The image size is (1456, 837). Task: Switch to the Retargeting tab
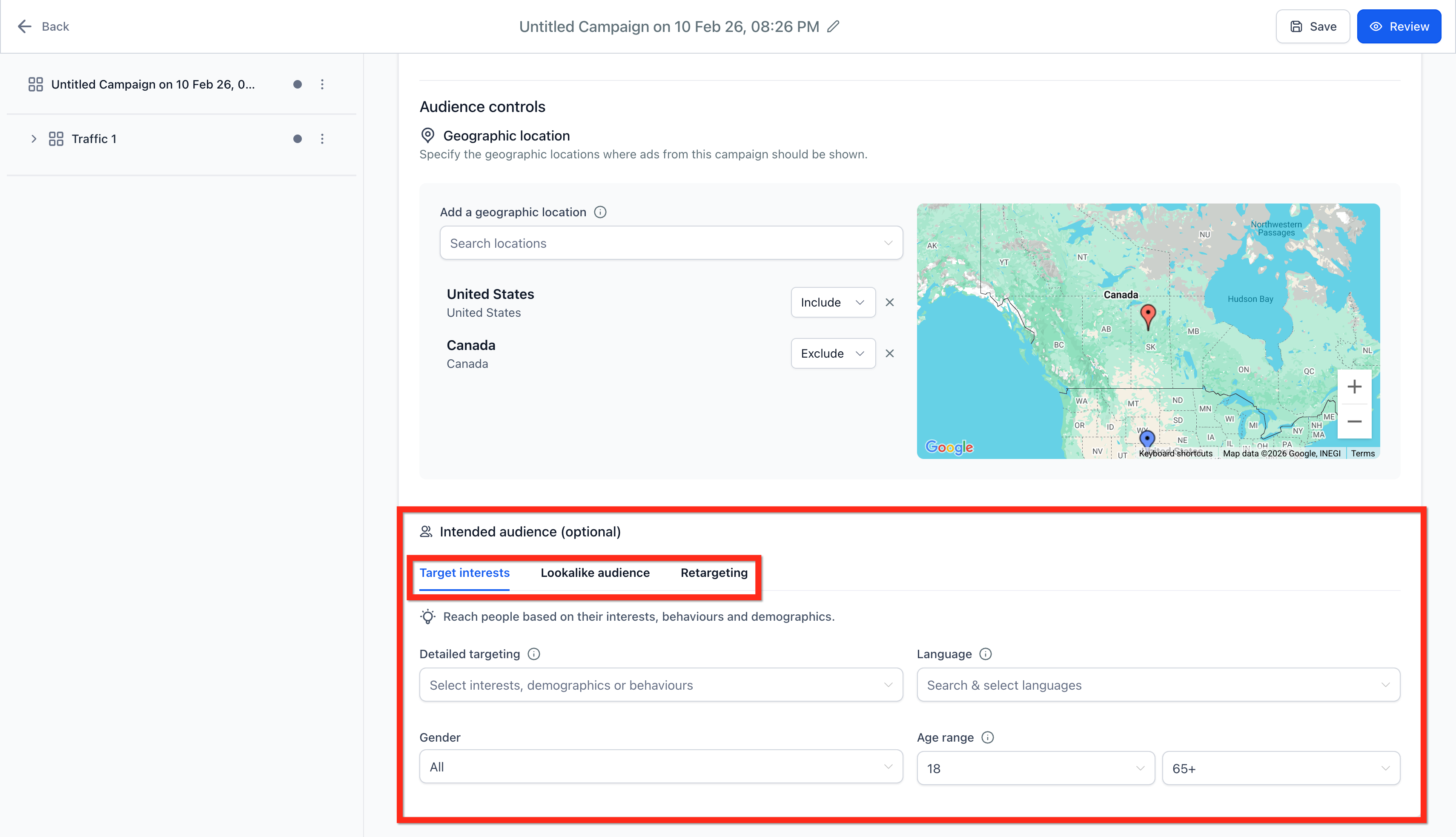click(x=714, y=573)
